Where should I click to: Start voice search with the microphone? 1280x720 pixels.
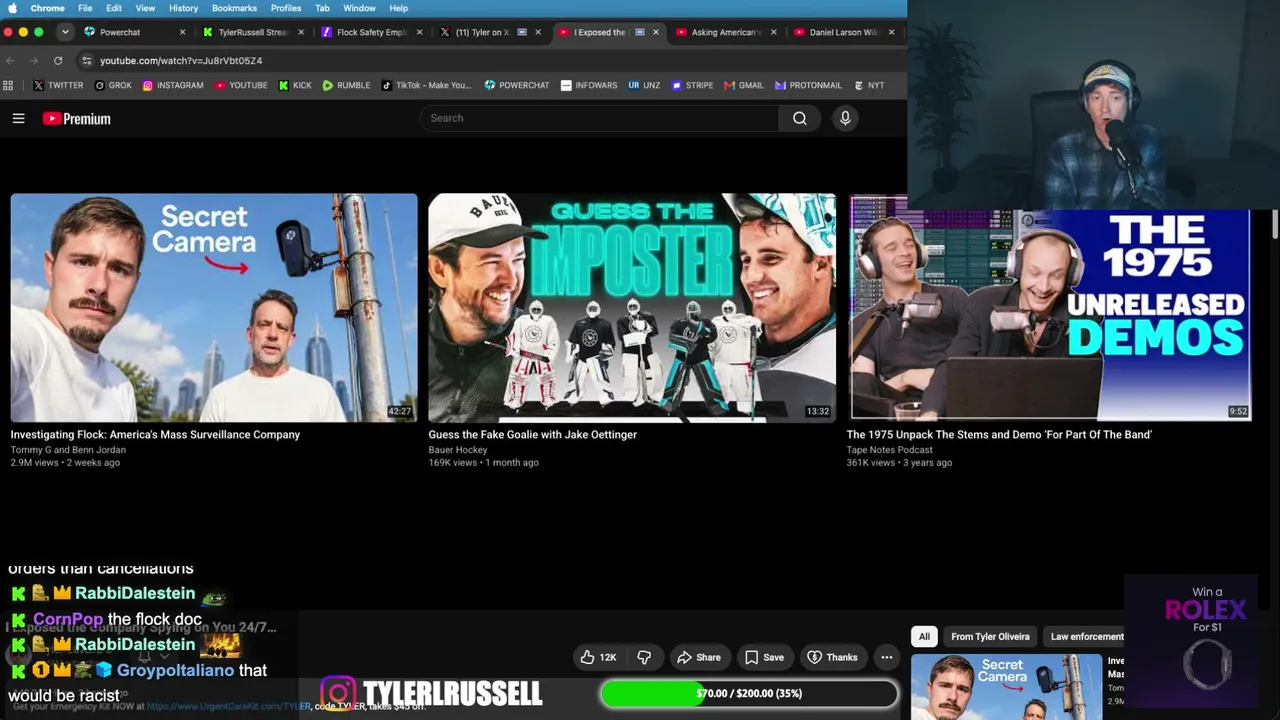845,118
